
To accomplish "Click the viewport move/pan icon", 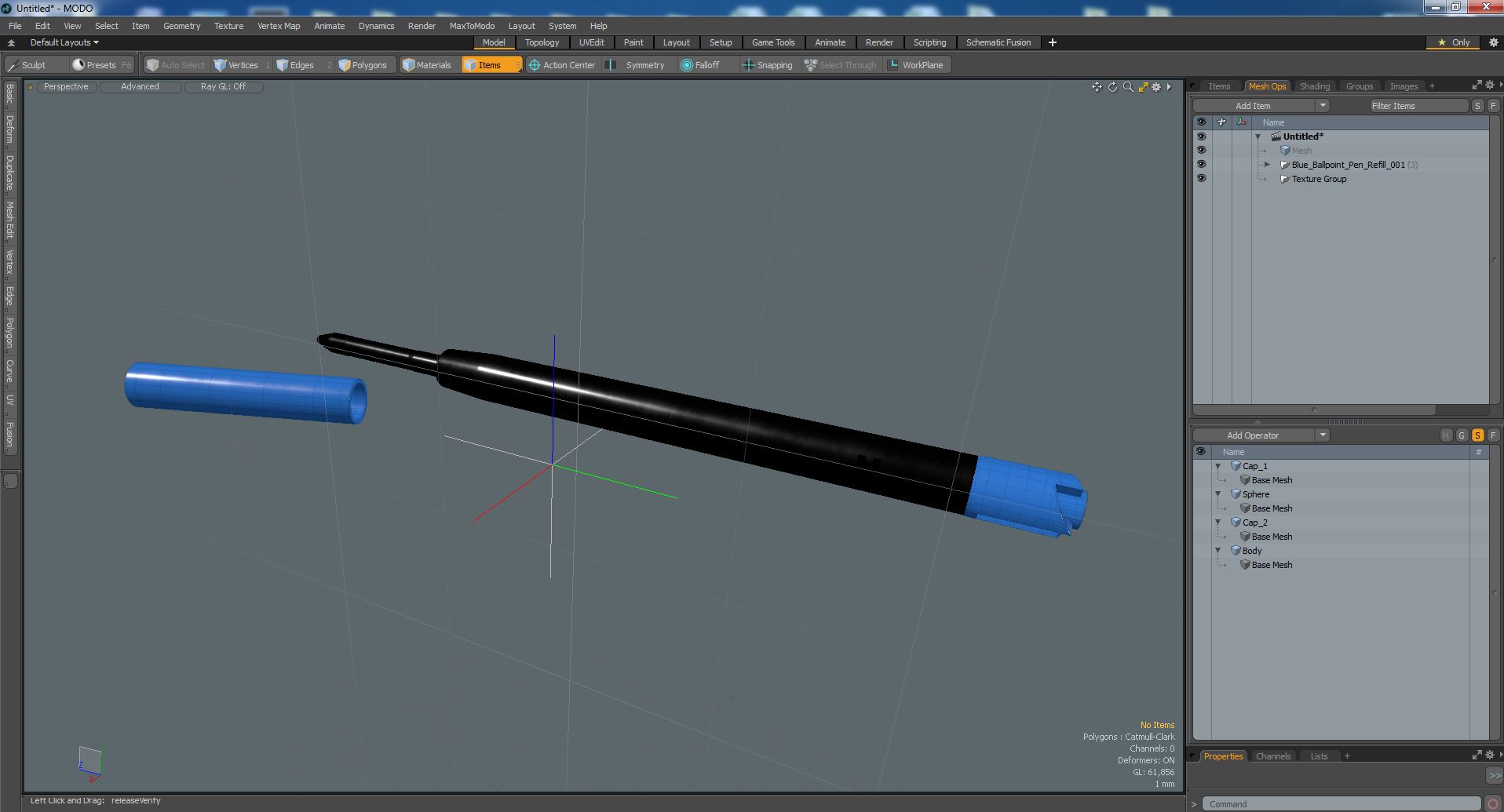I will pyautogui.click(x=1097, y=87).
